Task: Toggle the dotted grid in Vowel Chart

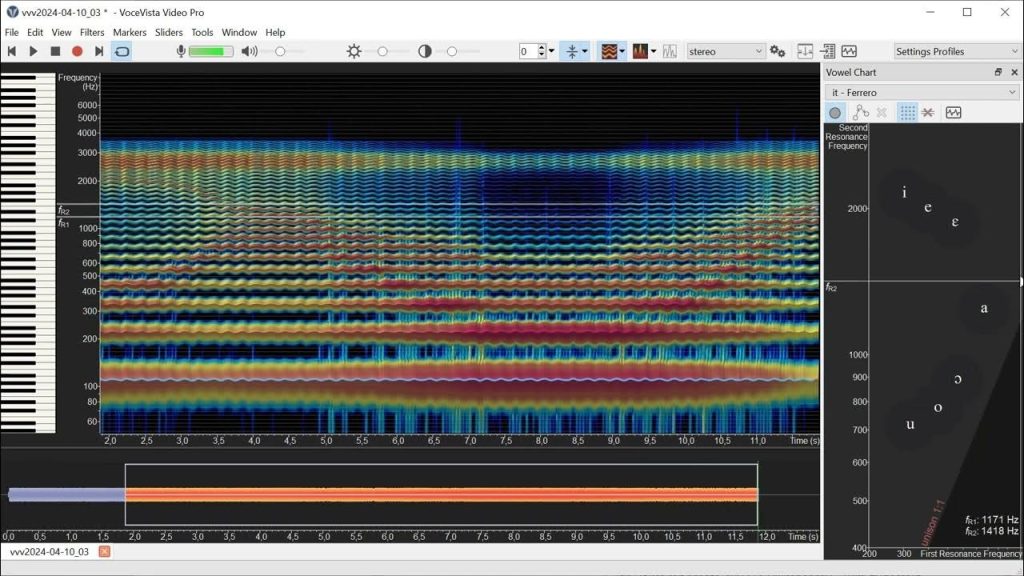Action: tap(907, 113)
